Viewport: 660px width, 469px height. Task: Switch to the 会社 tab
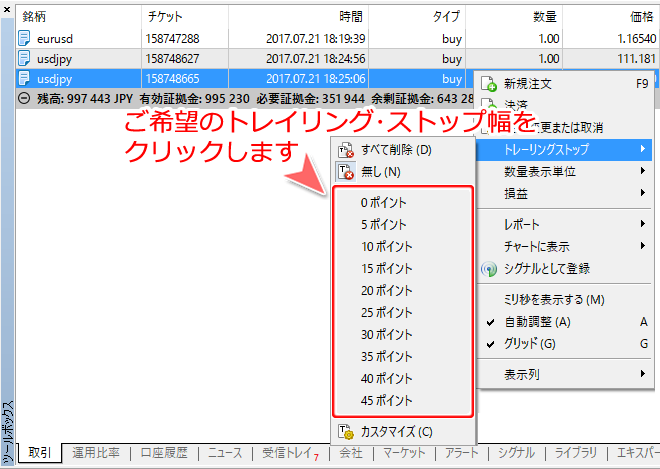click(x=351, y=453)
